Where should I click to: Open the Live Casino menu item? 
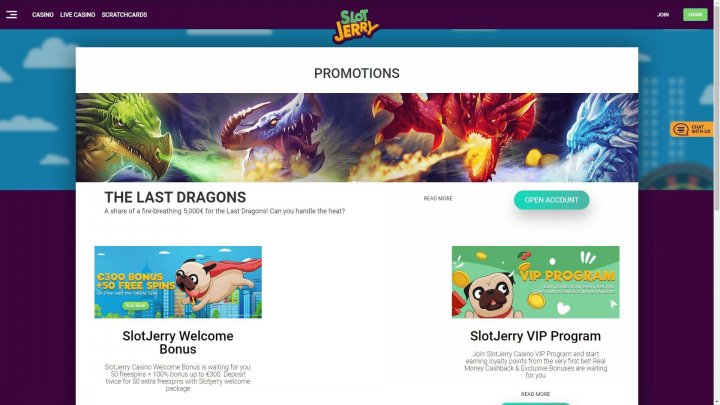tap(78, 15)
